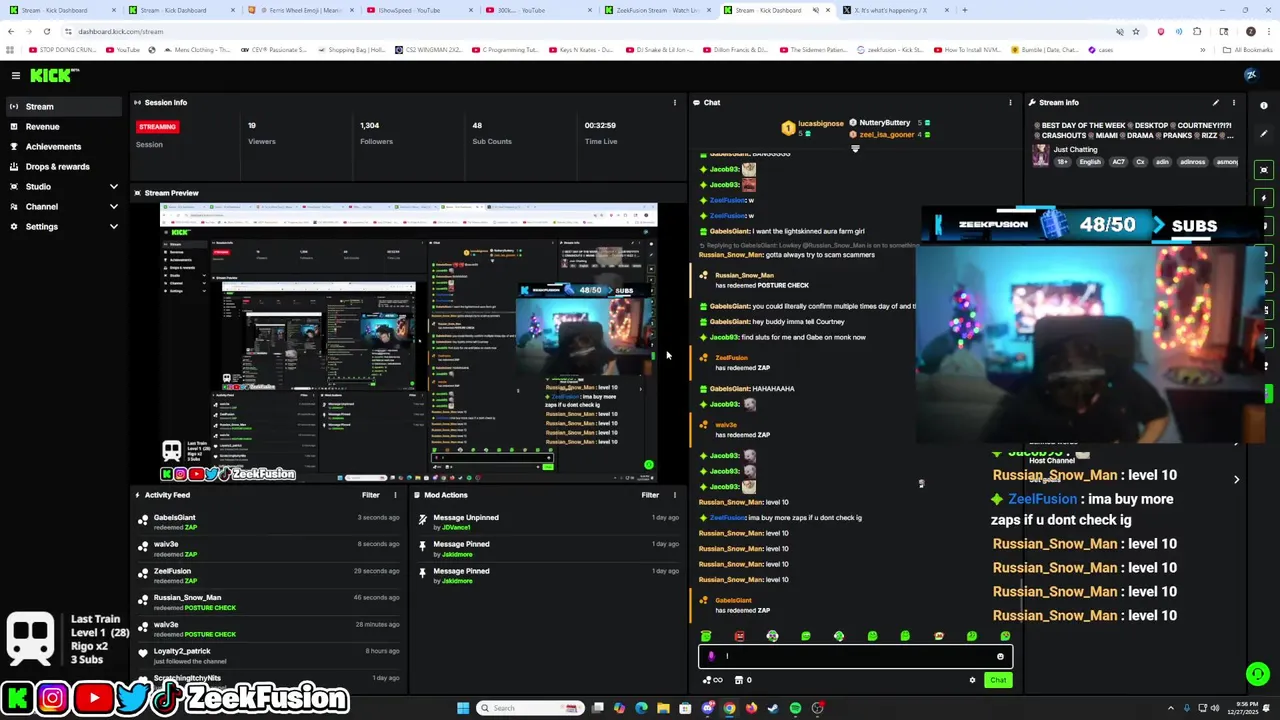Image resolution: width=1280 pixels, height=720 pixels.
Task: Click the taskbar Search box
Action: [530, 708]
